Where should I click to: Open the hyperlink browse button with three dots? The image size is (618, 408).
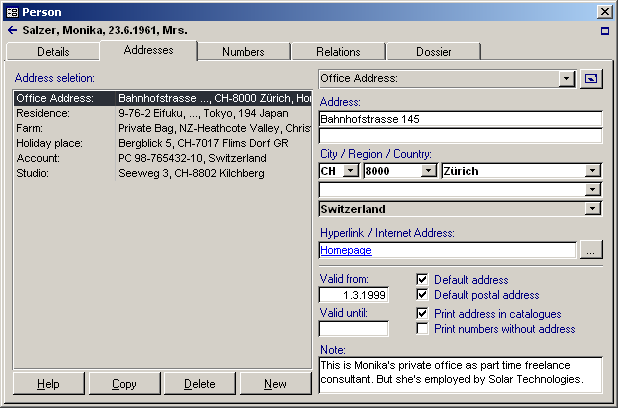[x=591, y=251]
